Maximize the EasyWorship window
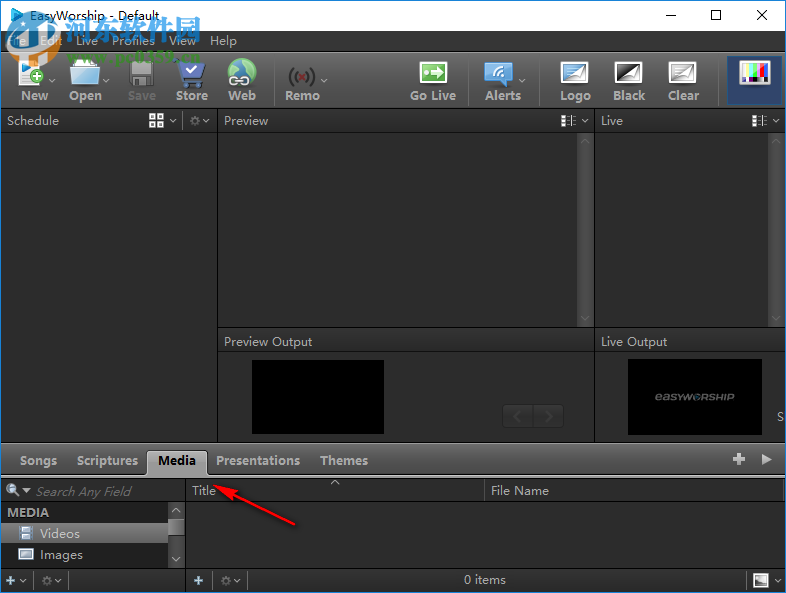The height and width of the screenshot is (593, 786). [716, 15]
